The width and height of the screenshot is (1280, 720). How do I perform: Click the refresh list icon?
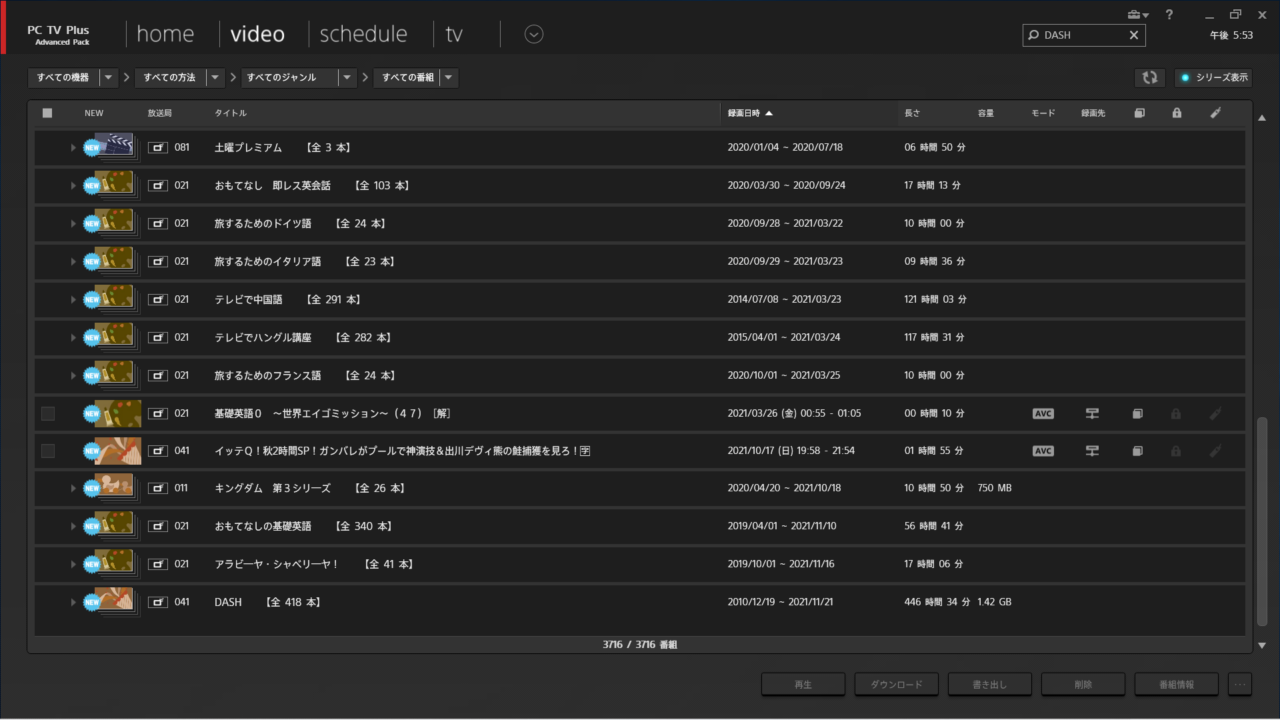click(1149, 77)
